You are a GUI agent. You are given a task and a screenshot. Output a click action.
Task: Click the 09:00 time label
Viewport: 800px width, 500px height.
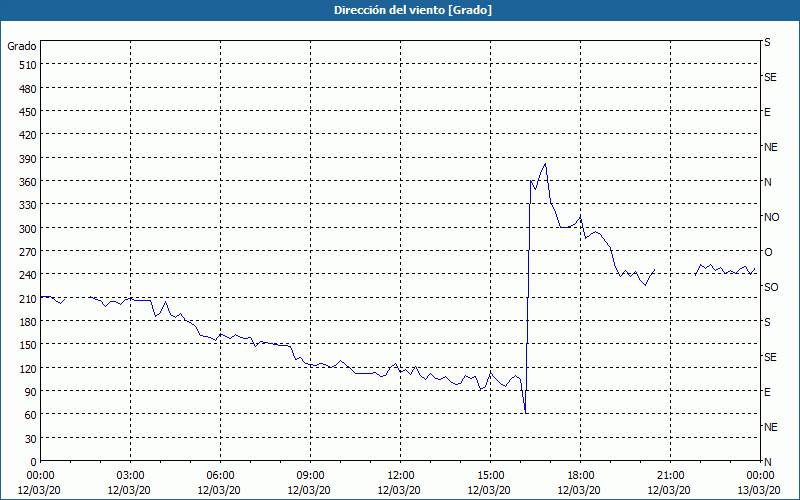click(x=310, y=476)
